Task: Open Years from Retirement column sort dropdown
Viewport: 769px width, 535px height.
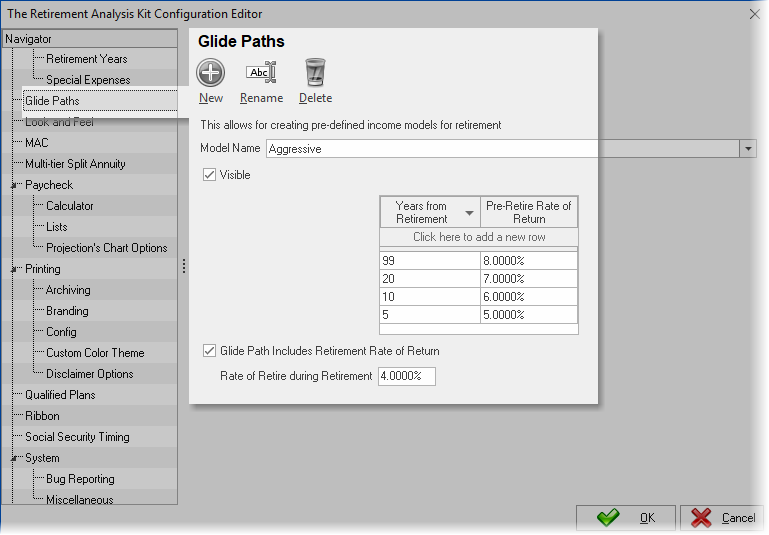Action: click(x=469, y=213)
